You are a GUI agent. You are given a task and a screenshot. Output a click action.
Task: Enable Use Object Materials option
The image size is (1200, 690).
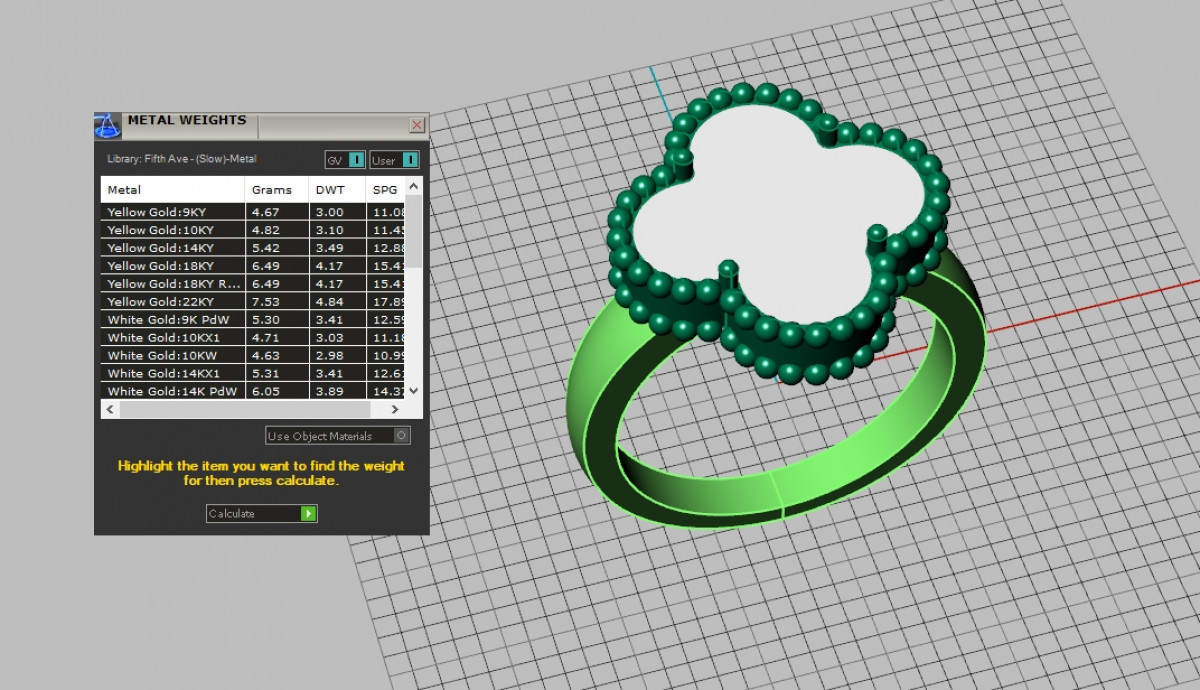[x=338, y=436]
